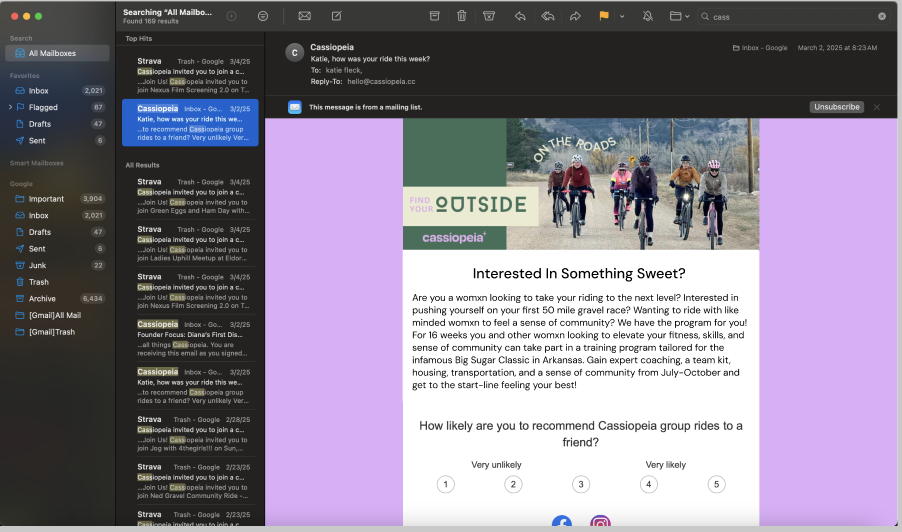Delete message with trash can icon
The width and height of the screenshot is (902, 532).
click(x=461, y=16)
